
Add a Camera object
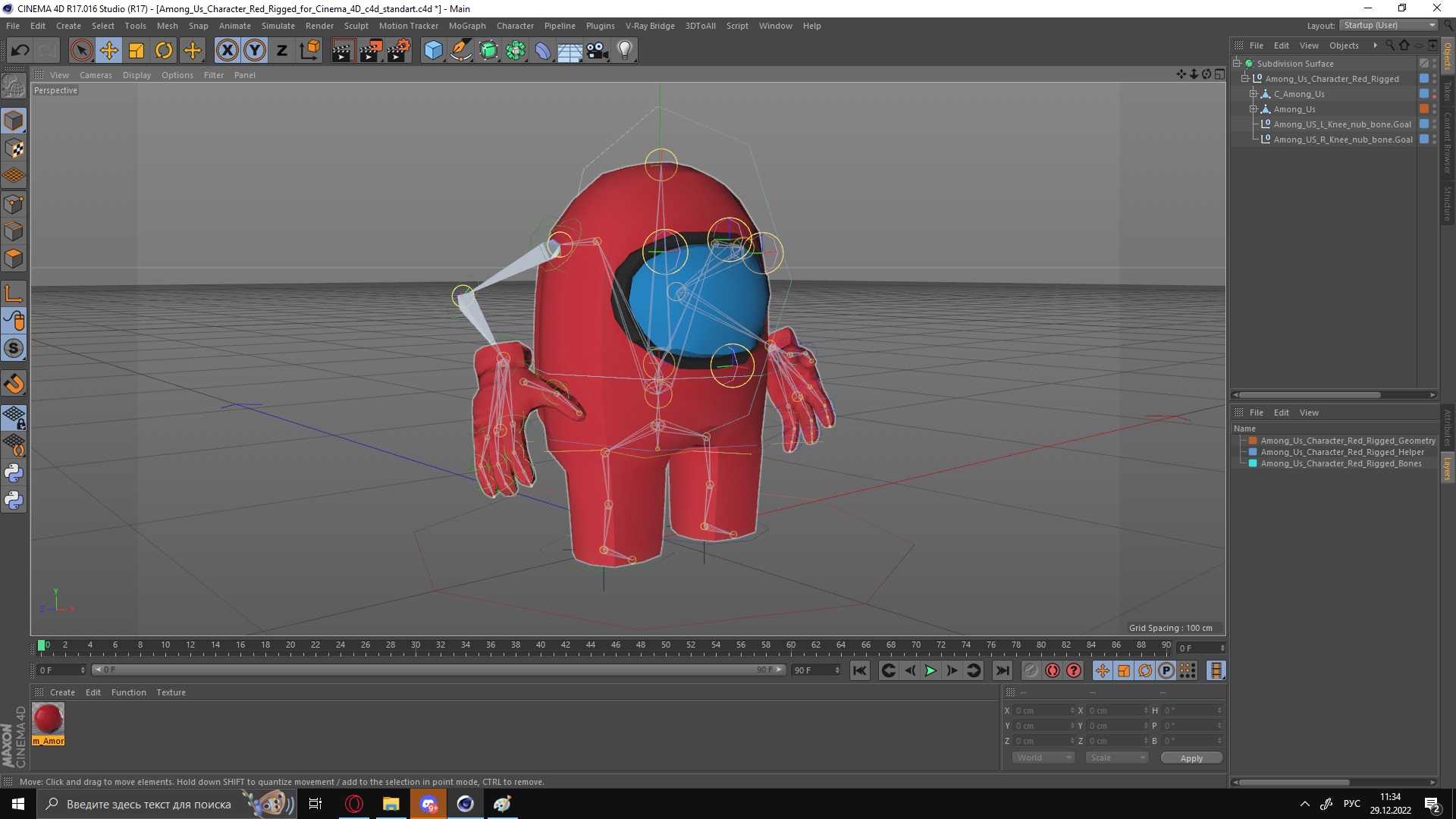(x=598, y=51)
